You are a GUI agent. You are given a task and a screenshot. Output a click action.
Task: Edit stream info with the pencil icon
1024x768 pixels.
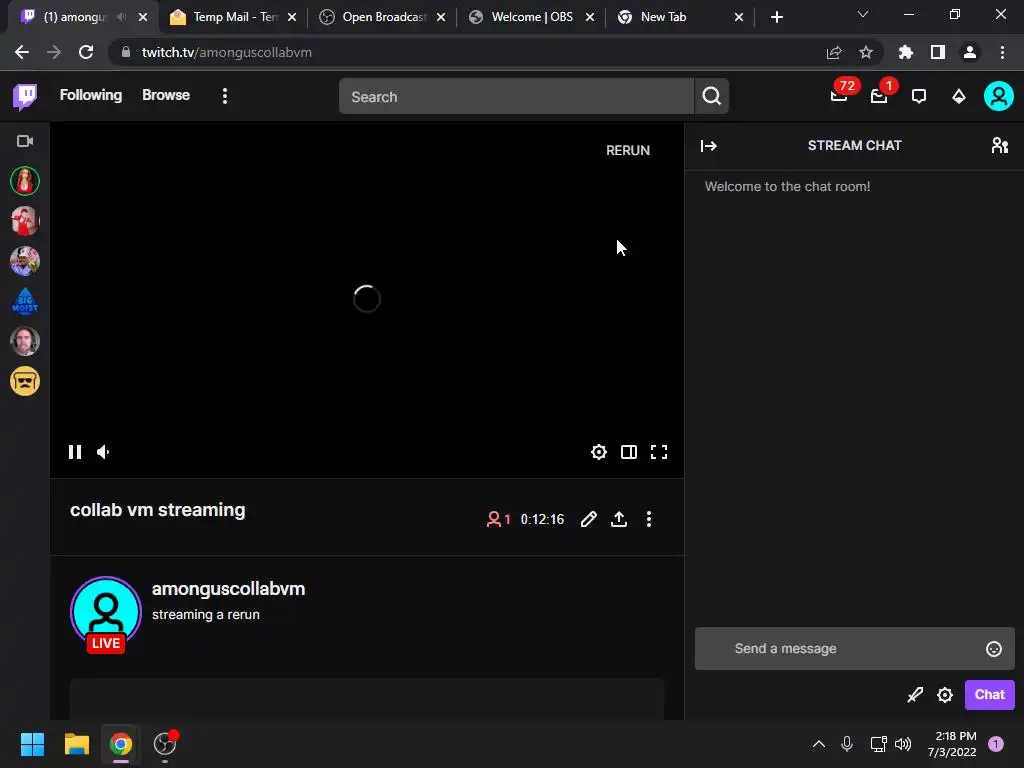coord(588,519)
